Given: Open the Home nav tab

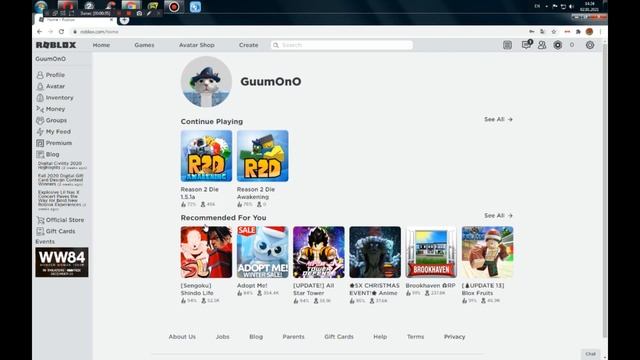Looking at the screenshot, I should click(101, 45).
